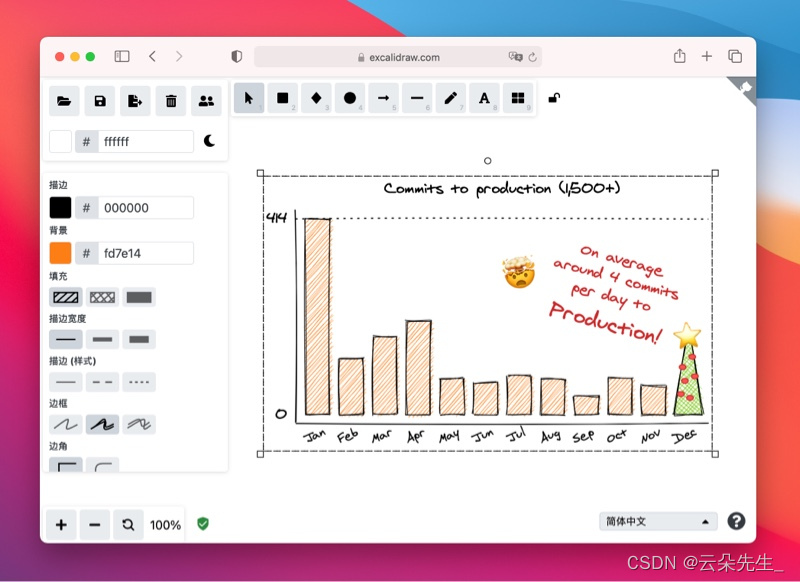Select the Diamond tool
This screenshot has height=582, width=800.
point(316,98)
